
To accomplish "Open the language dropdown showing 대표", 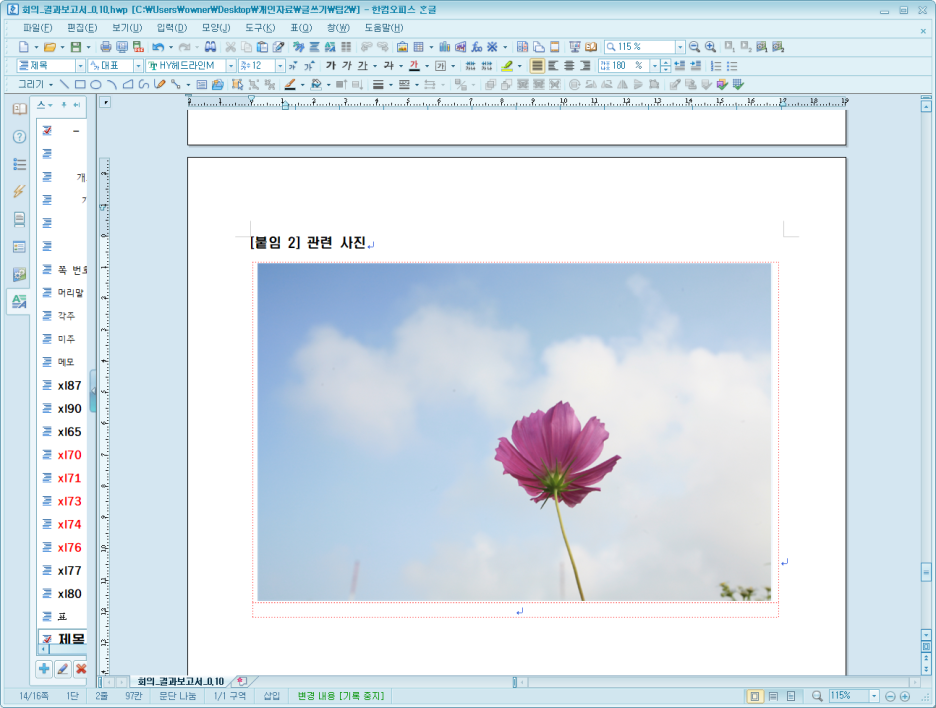I will pyautogui.click(x=138, y=66).
